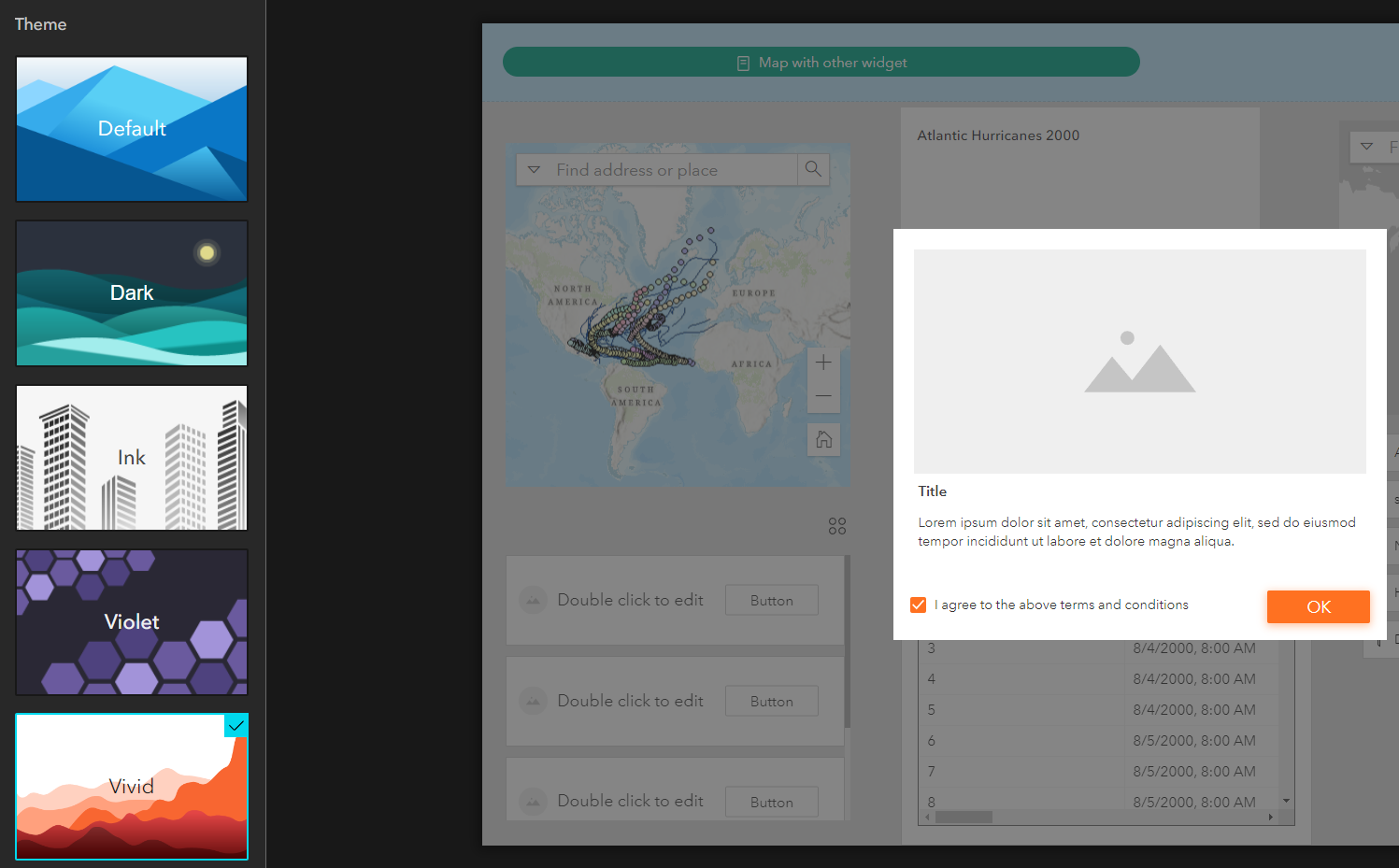1399x868 pixels.
Task: Click the Map with other widget button
Action: 821,62
